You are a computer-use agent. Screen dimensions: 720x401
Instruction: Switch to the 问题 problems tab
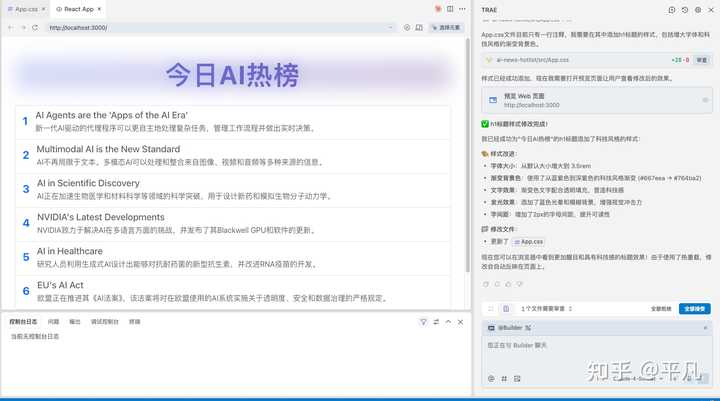click(53, 322)
